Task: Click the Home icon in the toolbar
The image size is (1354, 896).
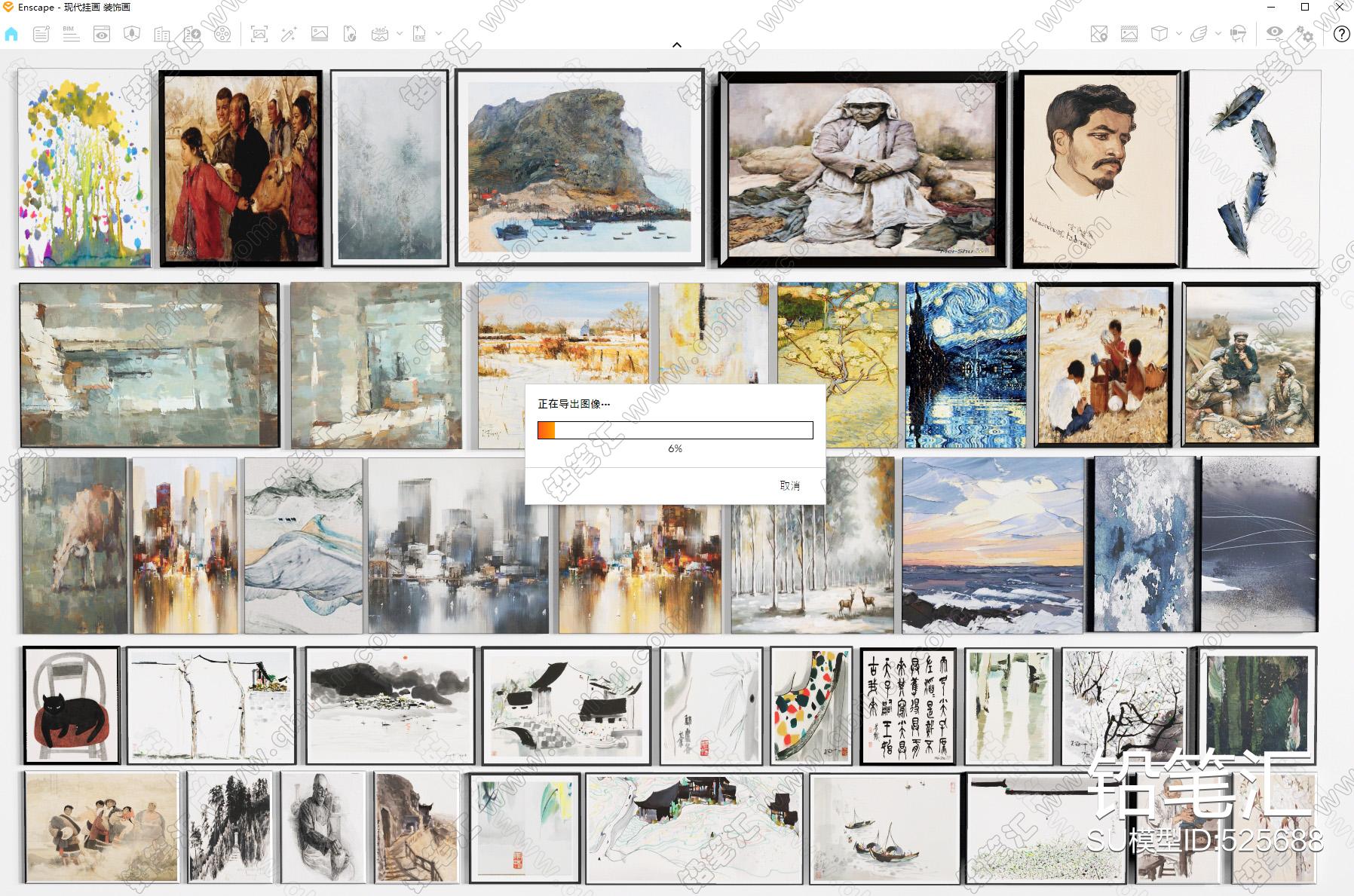Action: tap(11, 34)
